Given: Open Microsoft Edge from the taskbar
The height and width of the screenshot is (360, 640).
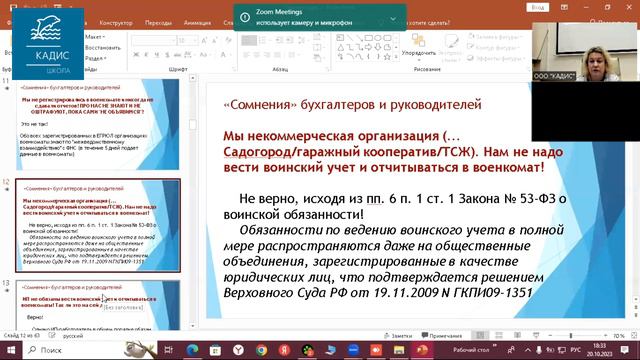Looking at the screenshot, I should pos(192,350).
